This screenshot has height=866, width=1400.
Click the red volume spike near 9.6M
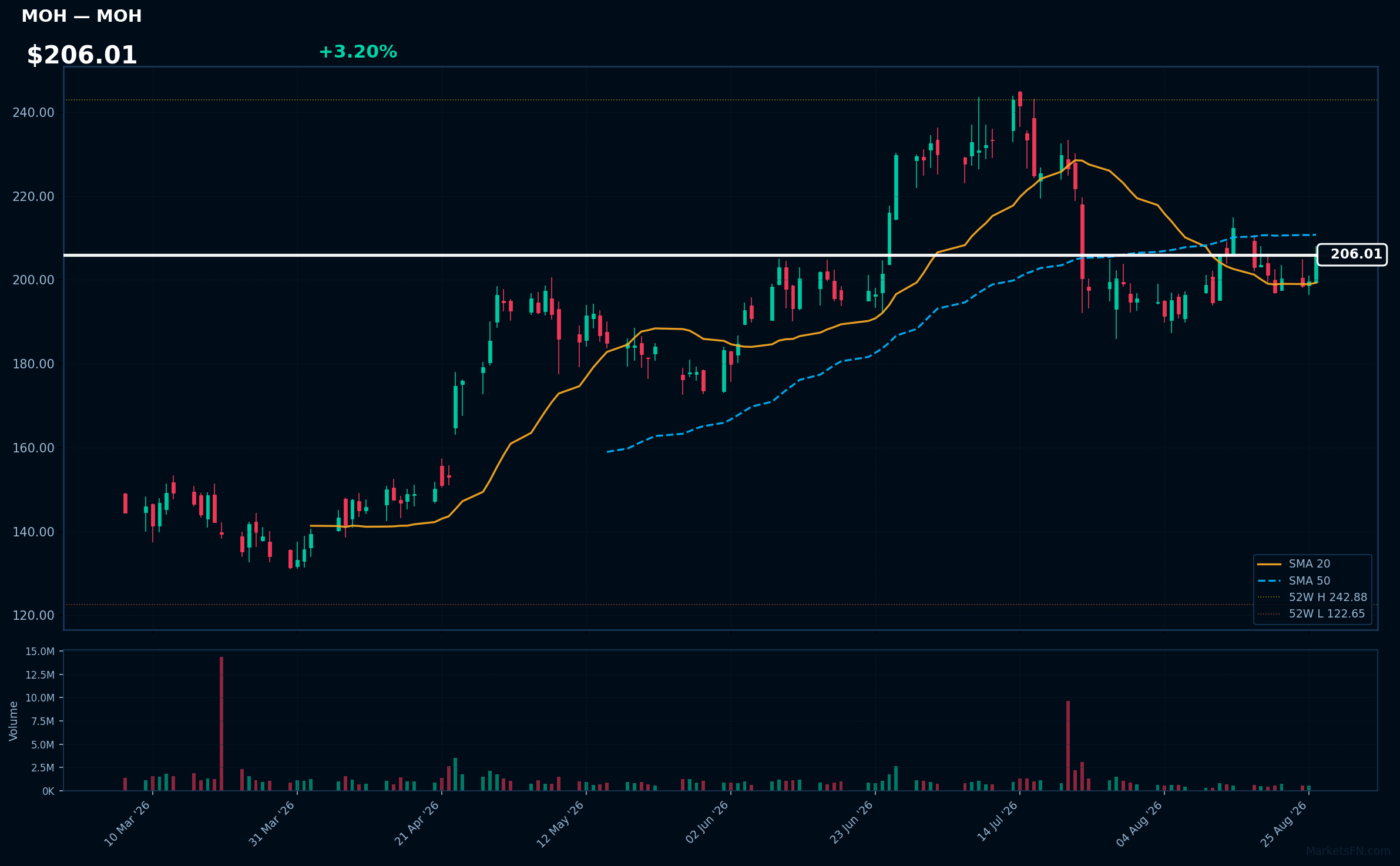[1068, 746]
